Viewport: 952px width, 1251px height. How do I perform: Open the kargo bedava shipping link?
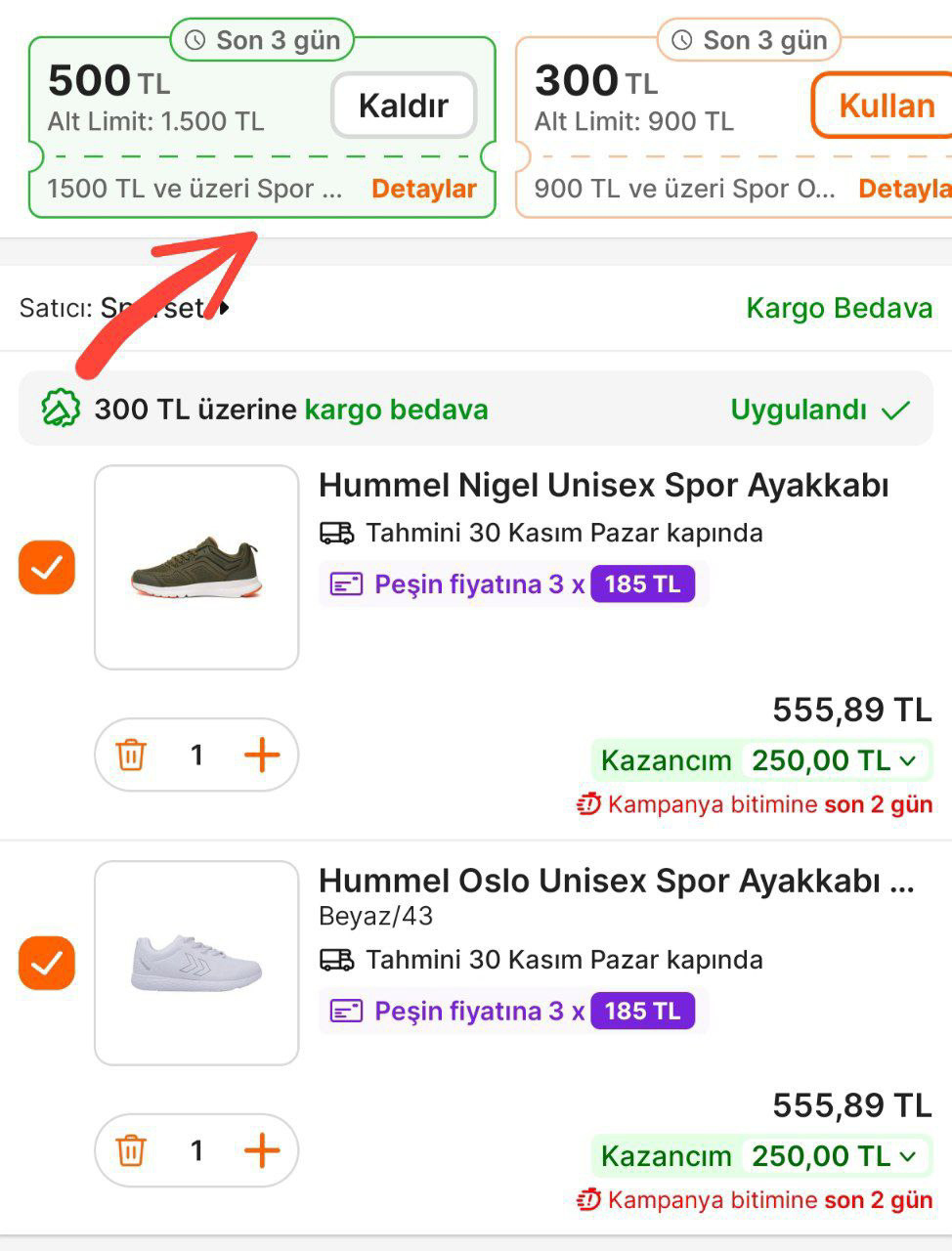(x=396, y=410)
